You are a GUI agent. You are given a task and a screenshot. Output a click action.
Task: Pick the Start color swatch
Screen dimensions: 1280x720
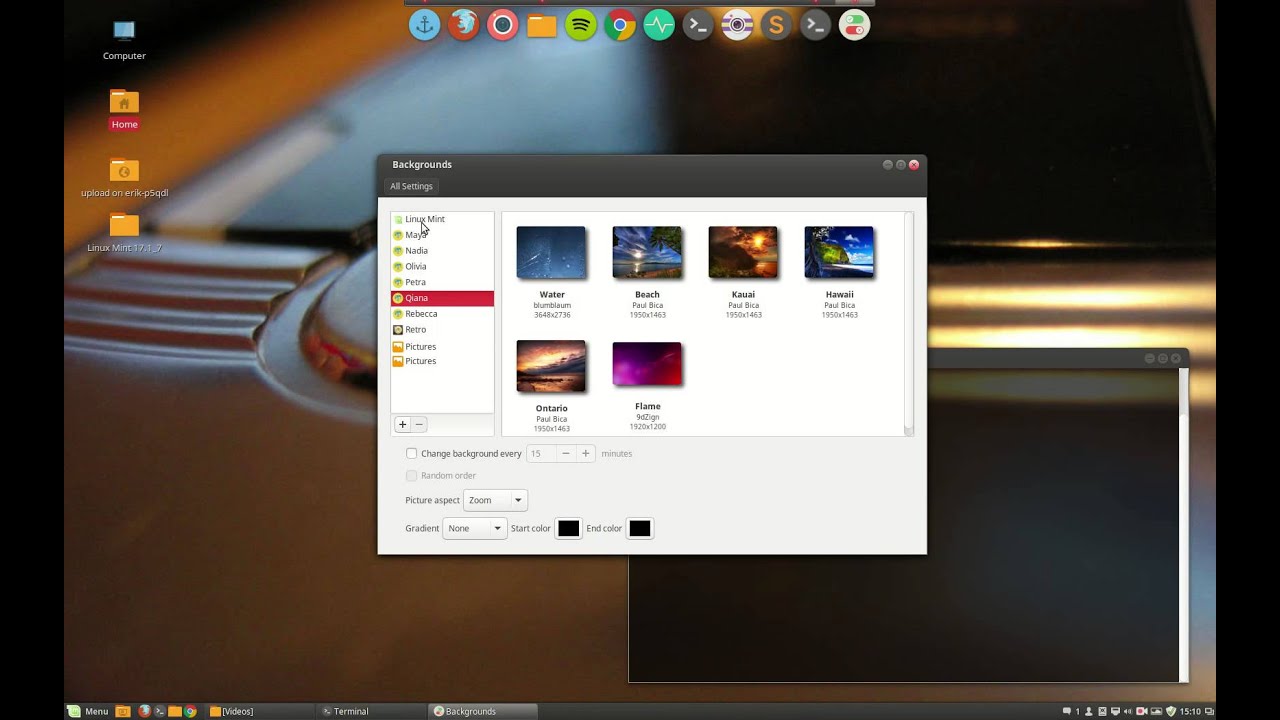(x=568, y=528)
